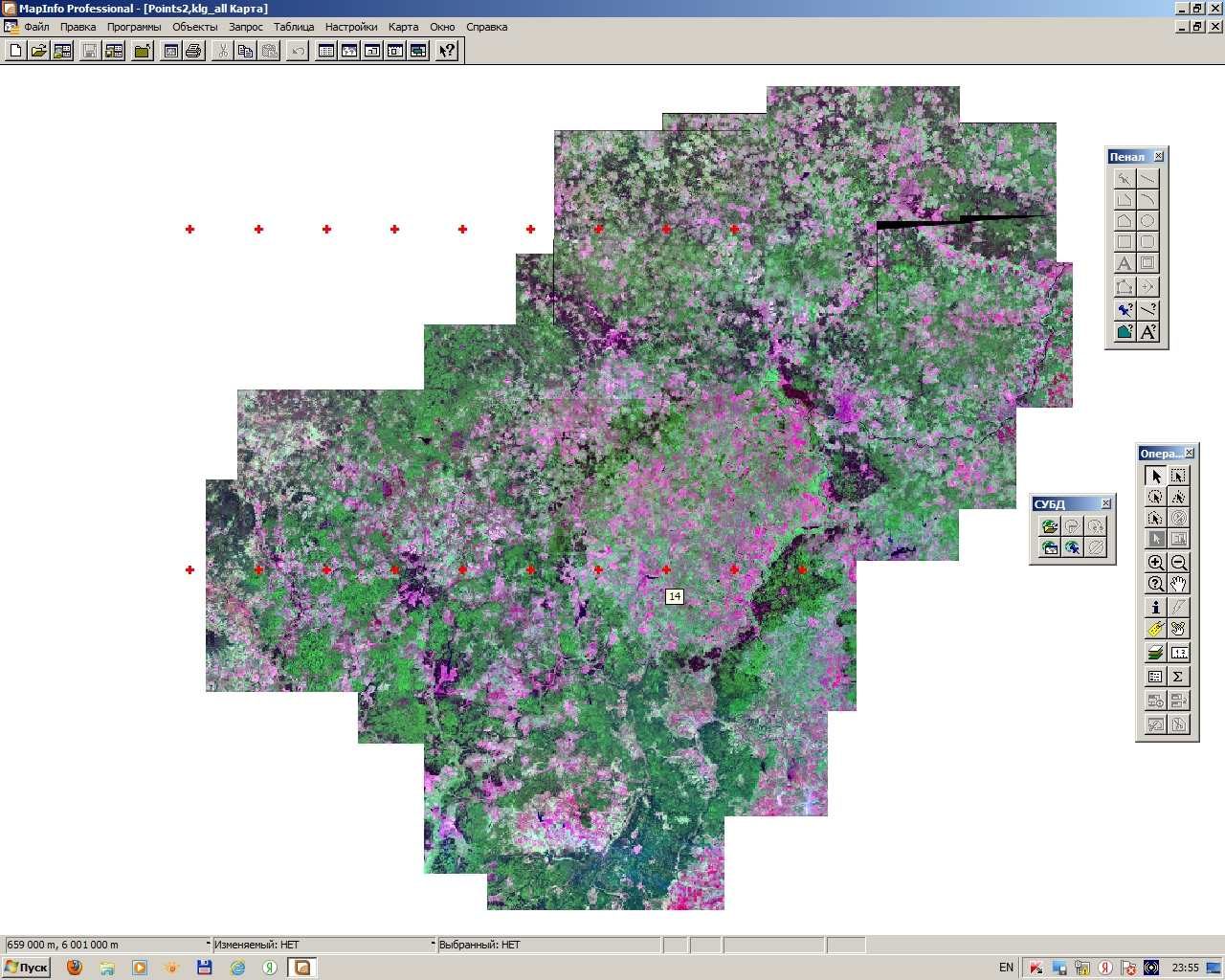Expand the Изменяемый layer dropdown
This screenshot has width=1225, height=980.
coord(433,944)
